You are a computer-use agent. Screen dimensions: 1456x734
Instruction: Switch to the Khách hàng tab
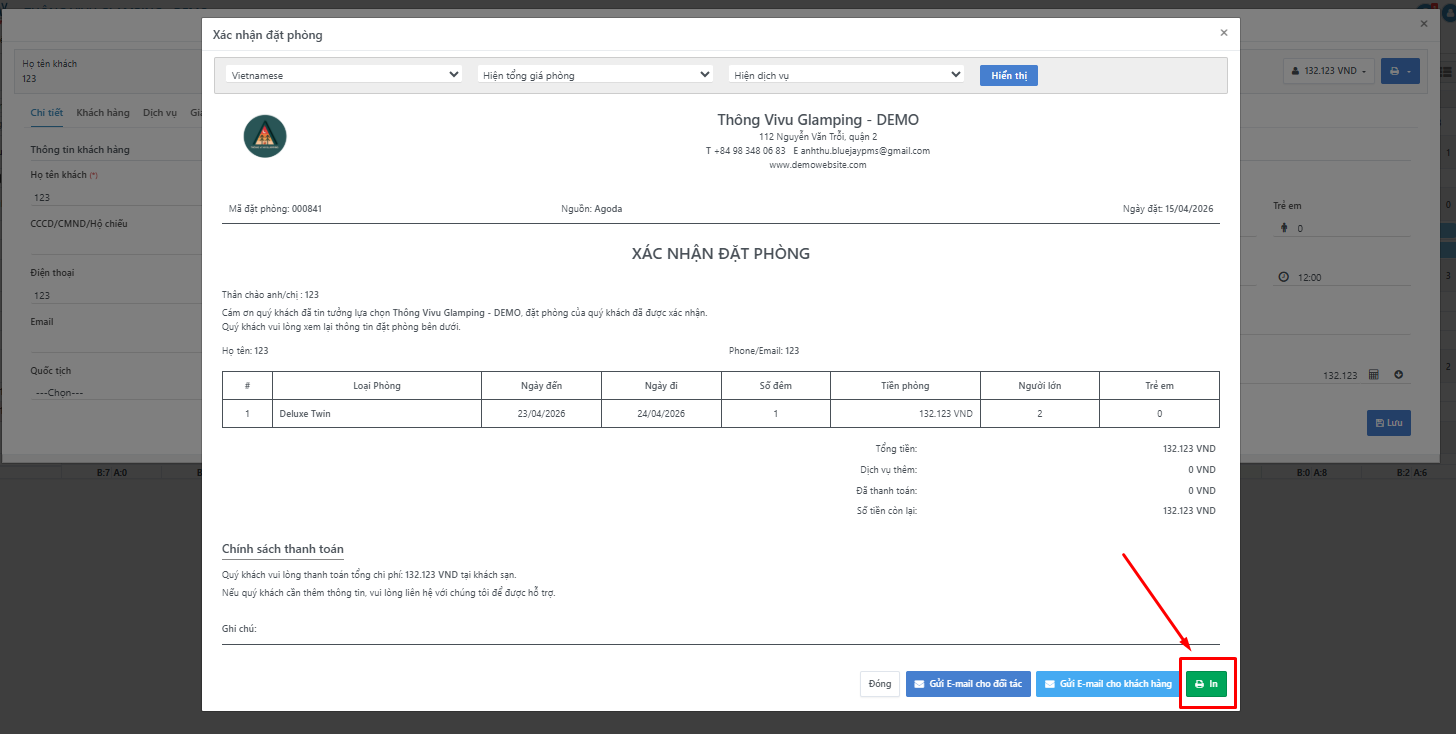(x=102, y=113)
